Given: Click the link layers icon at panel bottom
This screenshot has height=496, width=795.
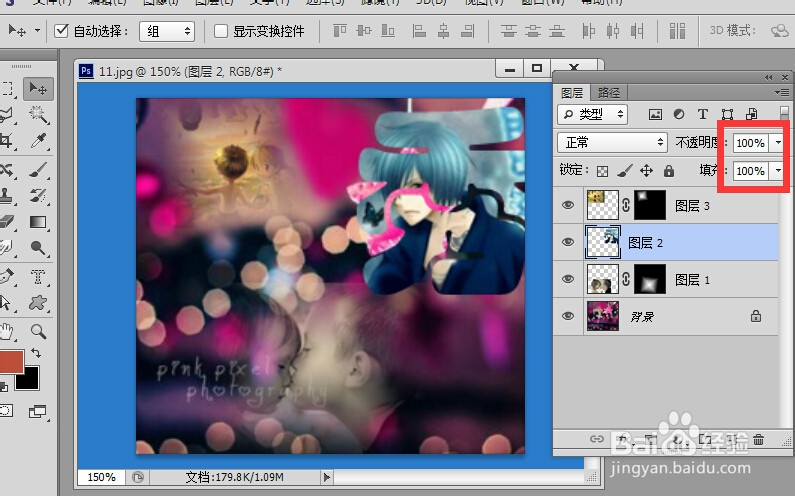Looking at the screenshot, I should 597,439.
